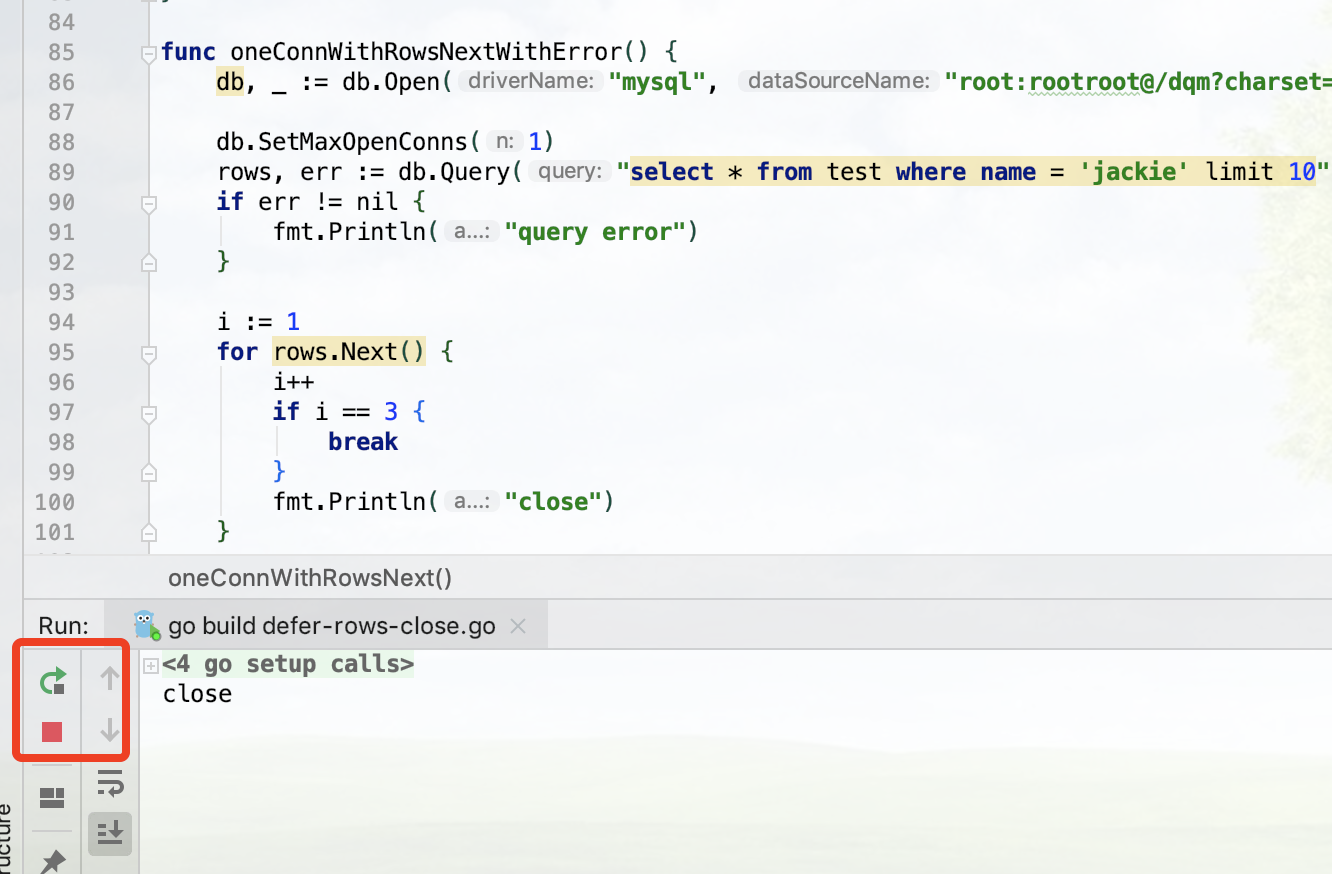Click the dataSourceName: parameter hint
The height and width of the screenshot is (874, 1332).
pyautogui.click(x=839, y=82)
